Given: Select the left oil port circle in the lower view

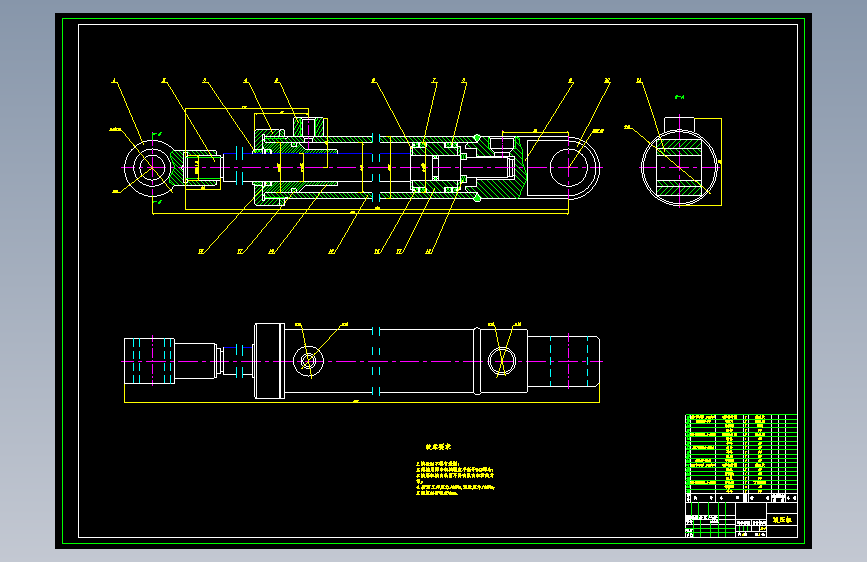Looking at the screenshot, I should click(x=308, y=361).
